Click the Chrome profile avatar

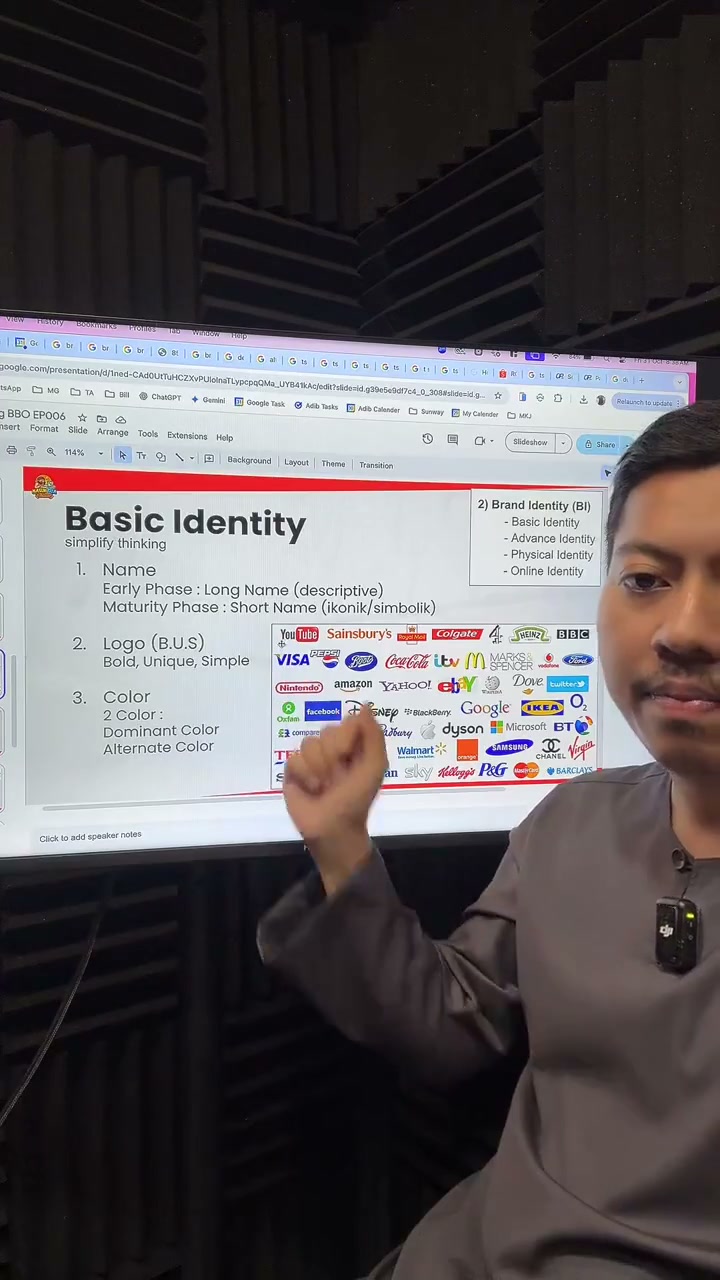coord(601,400)
